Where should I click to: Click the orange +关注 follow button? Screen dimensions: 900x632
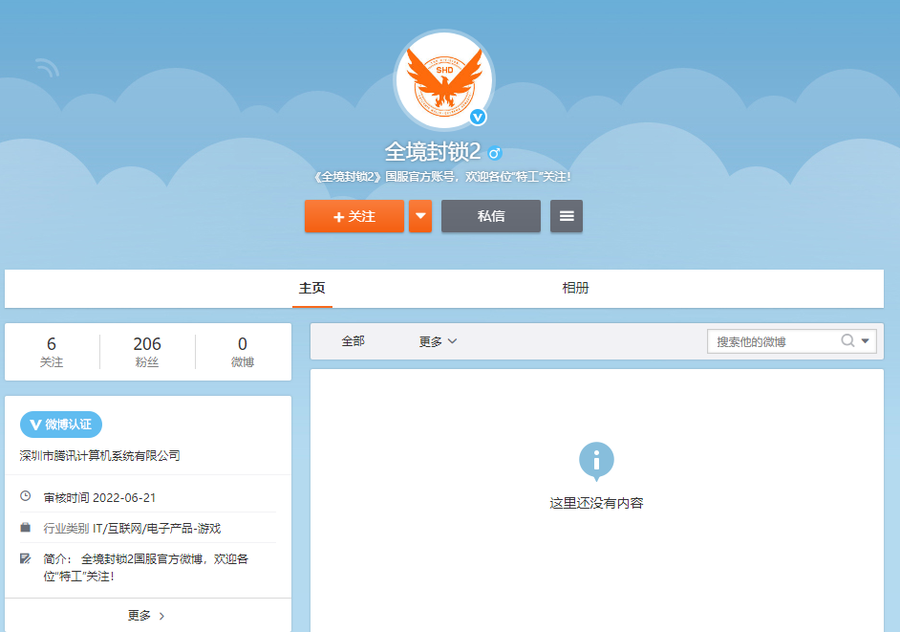354,216
